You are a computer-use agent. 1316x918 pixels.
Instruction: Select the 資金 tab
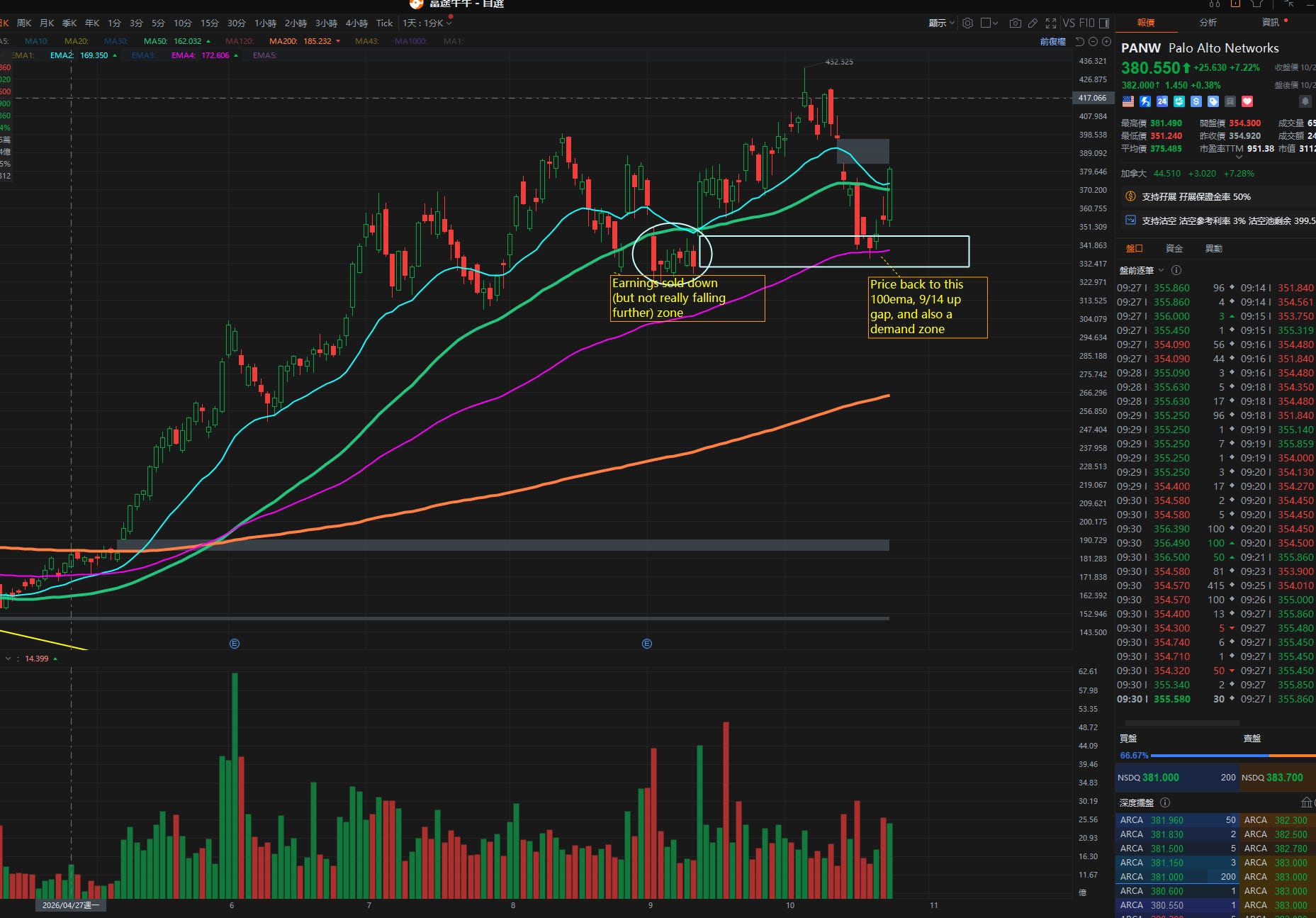[1174, 248]
